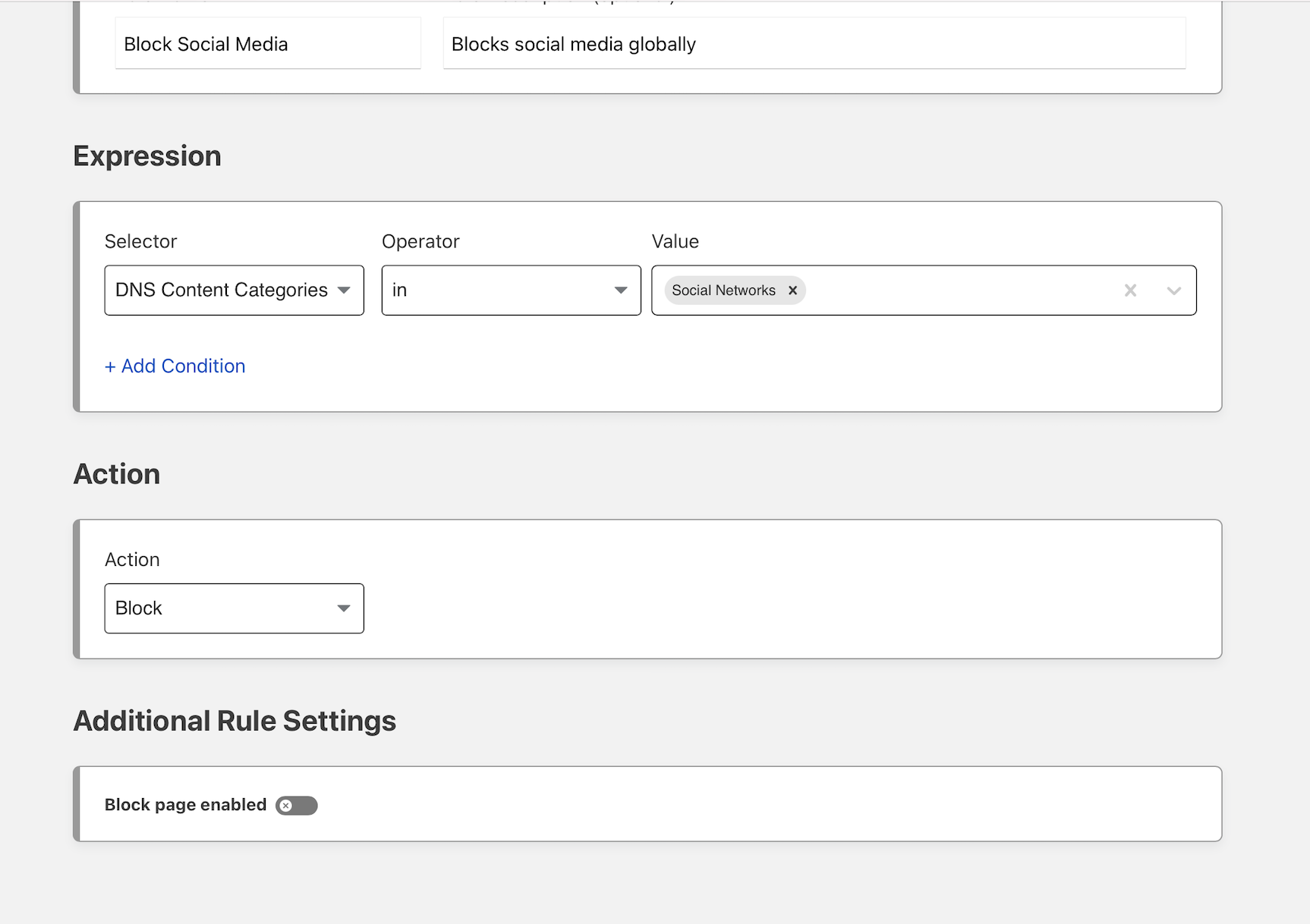Click the 'Block page enabled' label text

[185, 805]
